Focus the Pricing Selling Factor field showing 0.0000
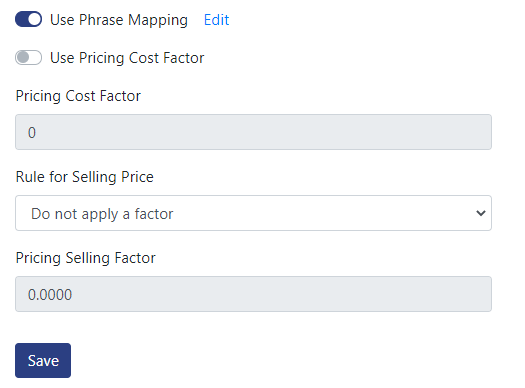This screenshot has height=388, width=525. click(x=253, y=294)
